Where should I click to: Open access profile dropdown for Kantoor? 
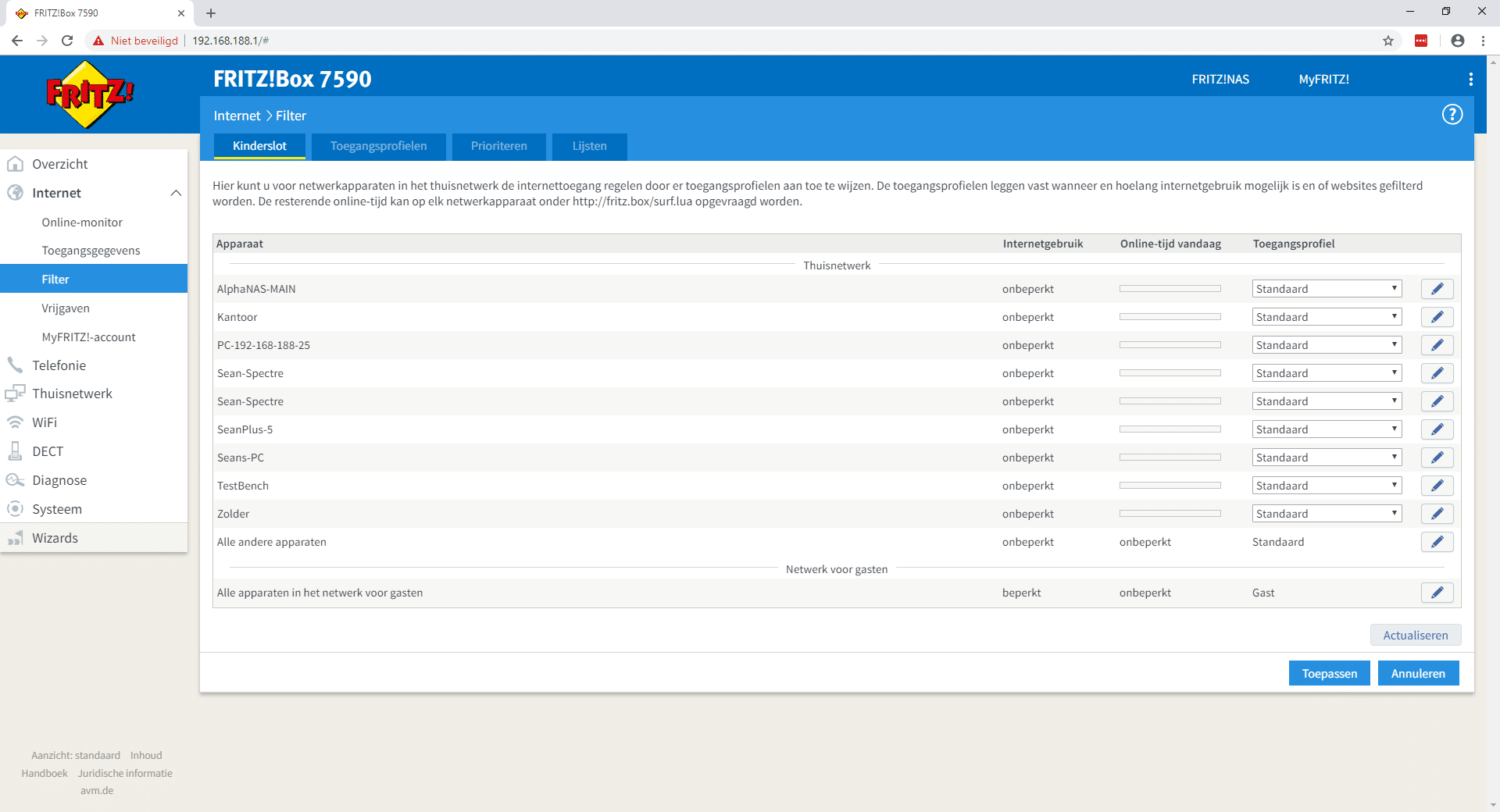1327,317
